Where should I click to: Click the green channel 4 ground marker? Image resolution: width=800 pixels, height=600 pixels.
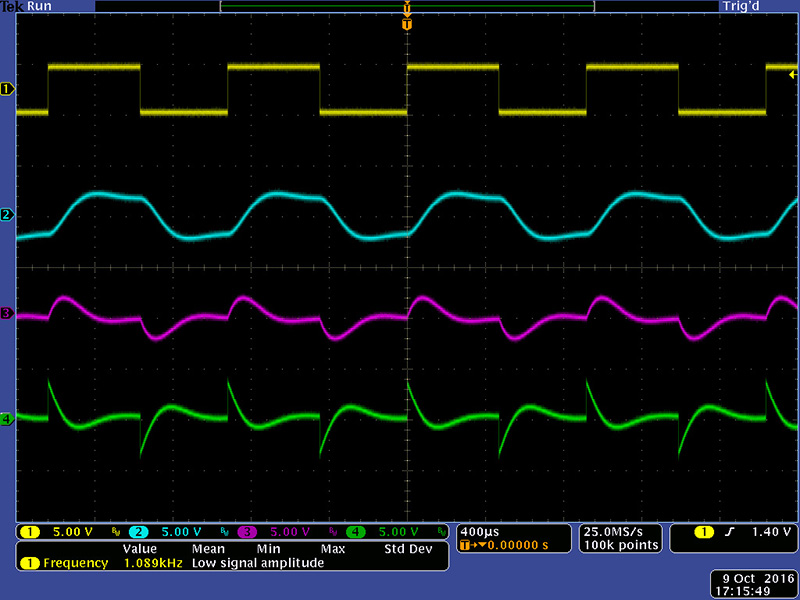click(7, 419)
